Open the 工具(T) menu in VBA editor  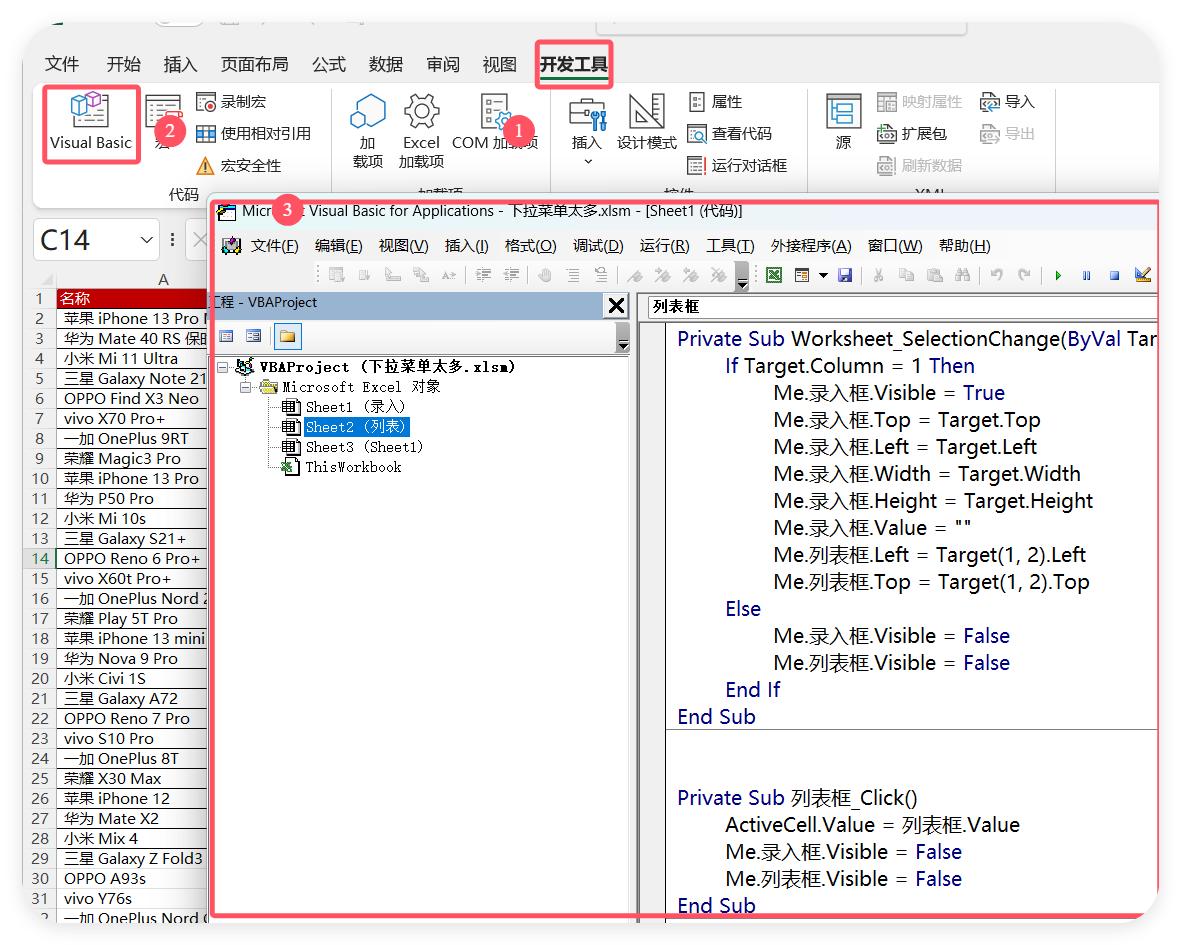pos(730,246)
